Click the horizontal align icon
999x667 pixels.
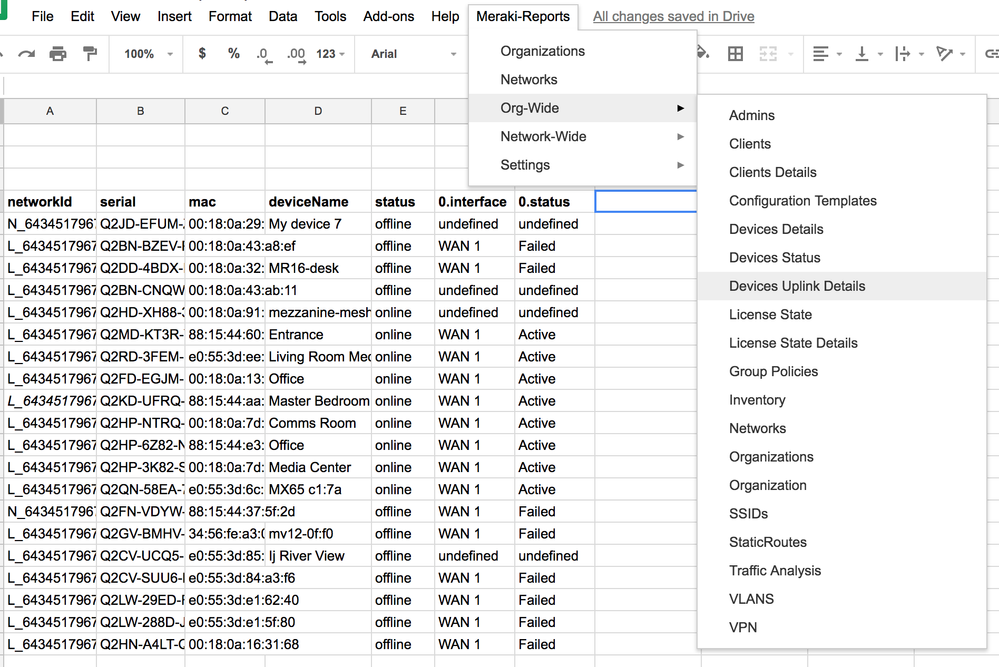[821, 54]
